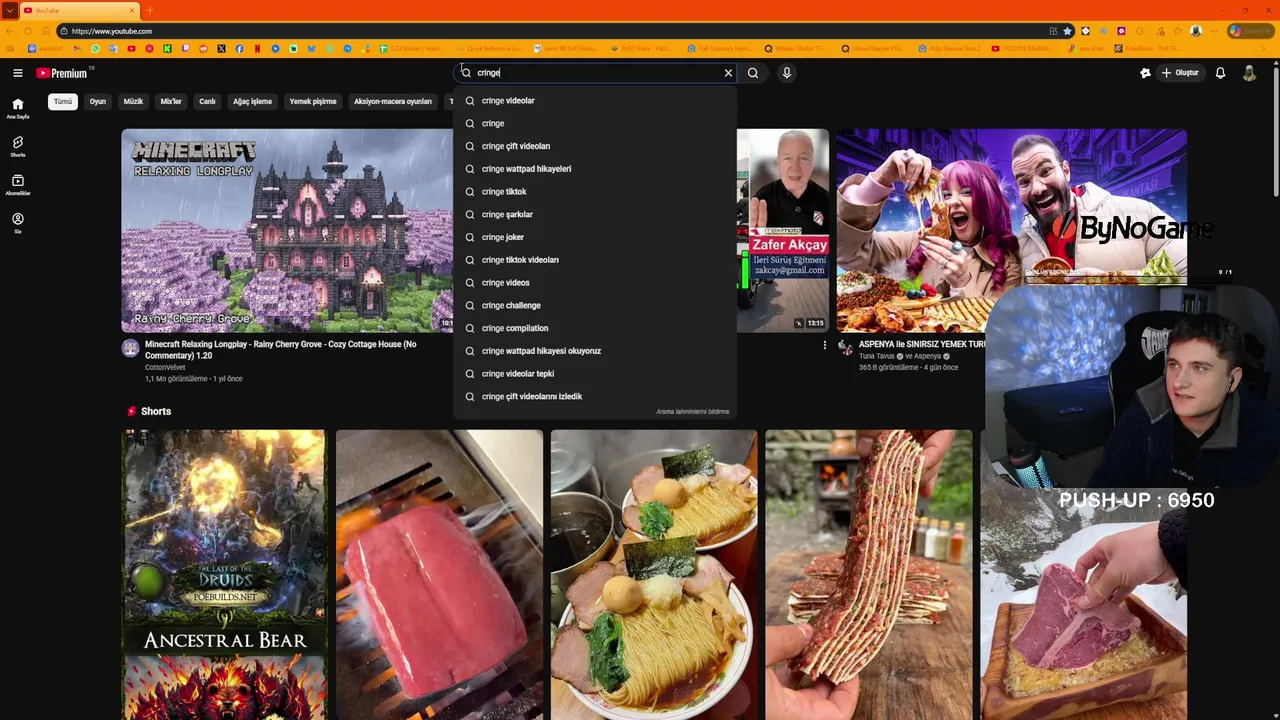Open the Netflix bookmark icon
The width and height of the screenshot is (1280, 720).
pos(257,48)
